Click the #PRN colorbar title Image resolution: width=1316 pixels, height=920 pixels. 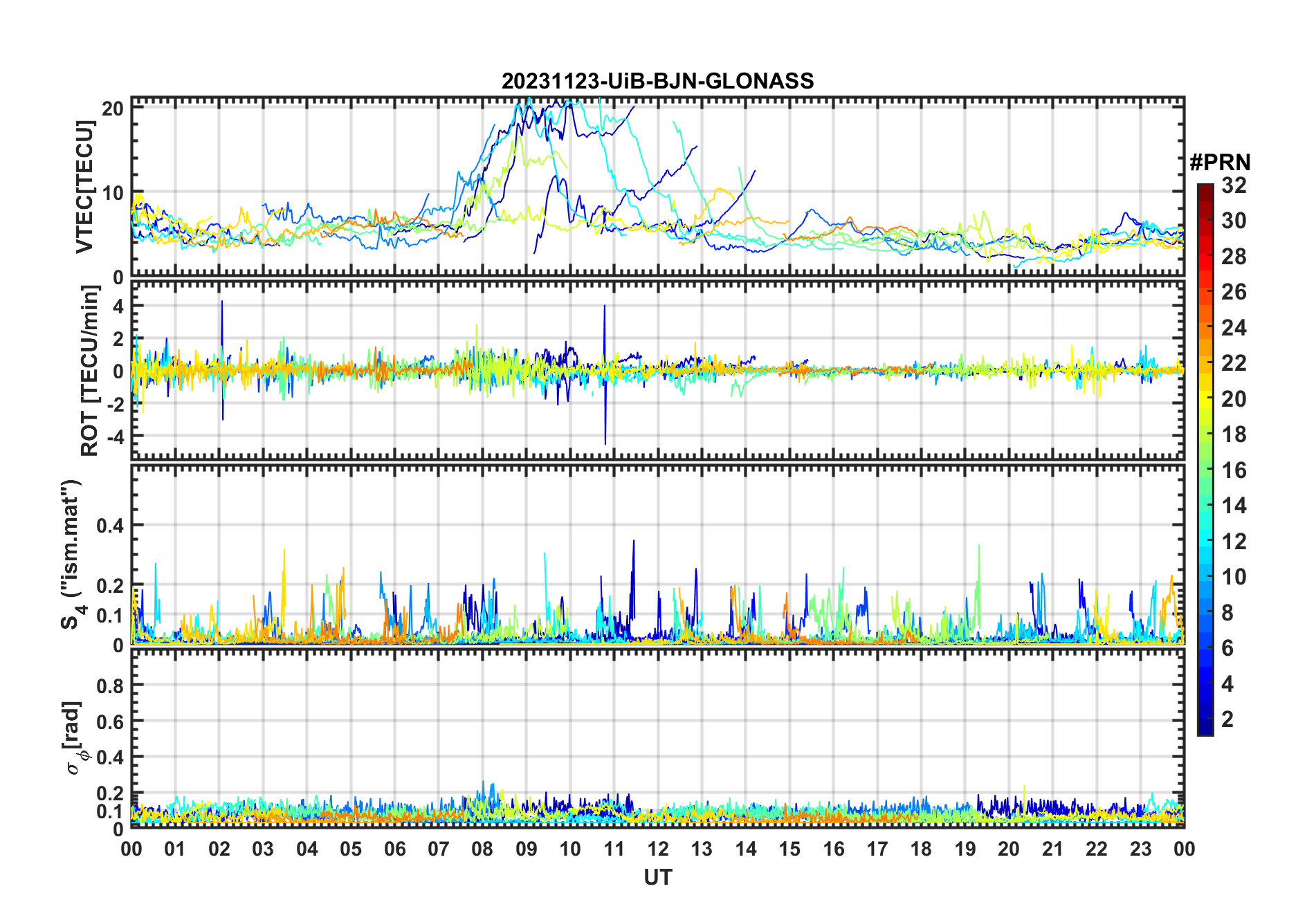point(1220,163)
